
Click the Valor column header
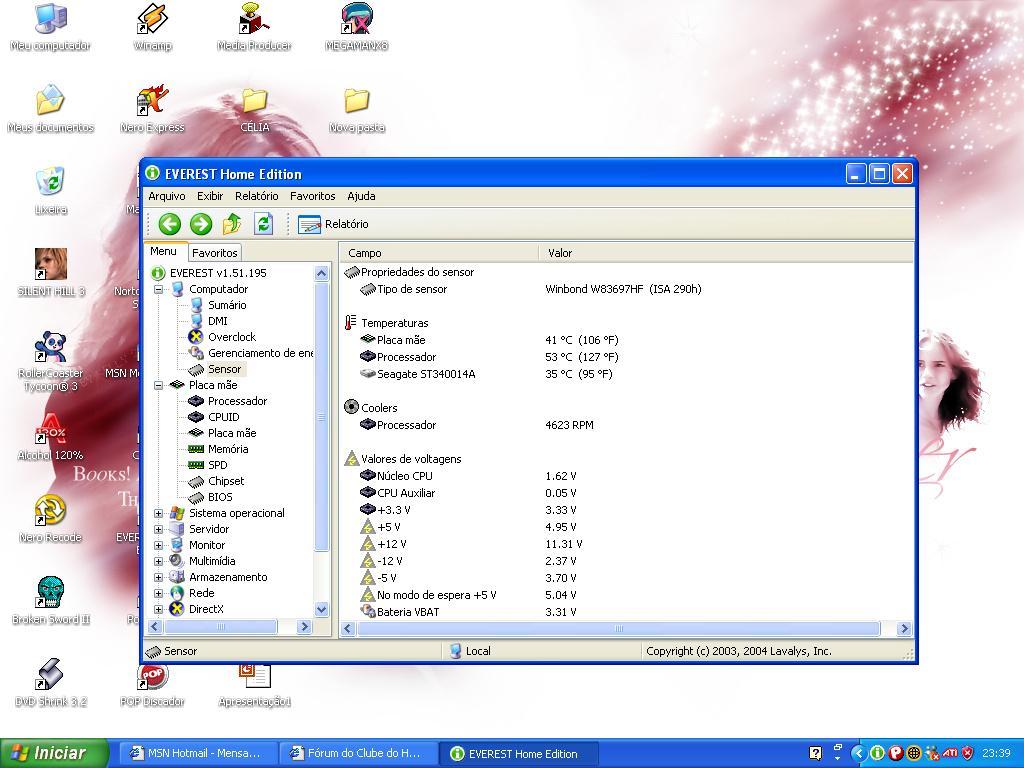coord(726,253)
